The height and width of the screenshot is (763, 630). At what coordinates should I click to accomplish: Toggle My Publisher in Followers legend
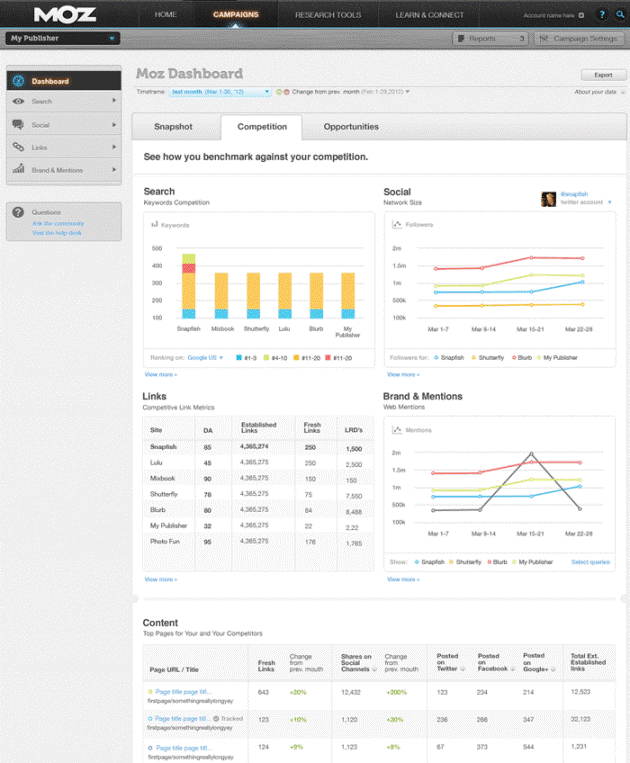tap(557, 357)
